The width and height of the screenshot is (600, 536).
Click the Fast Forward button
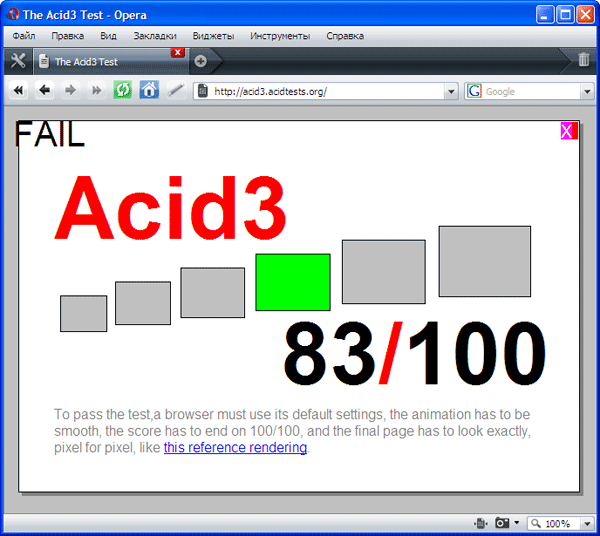[x=96, y=90]
